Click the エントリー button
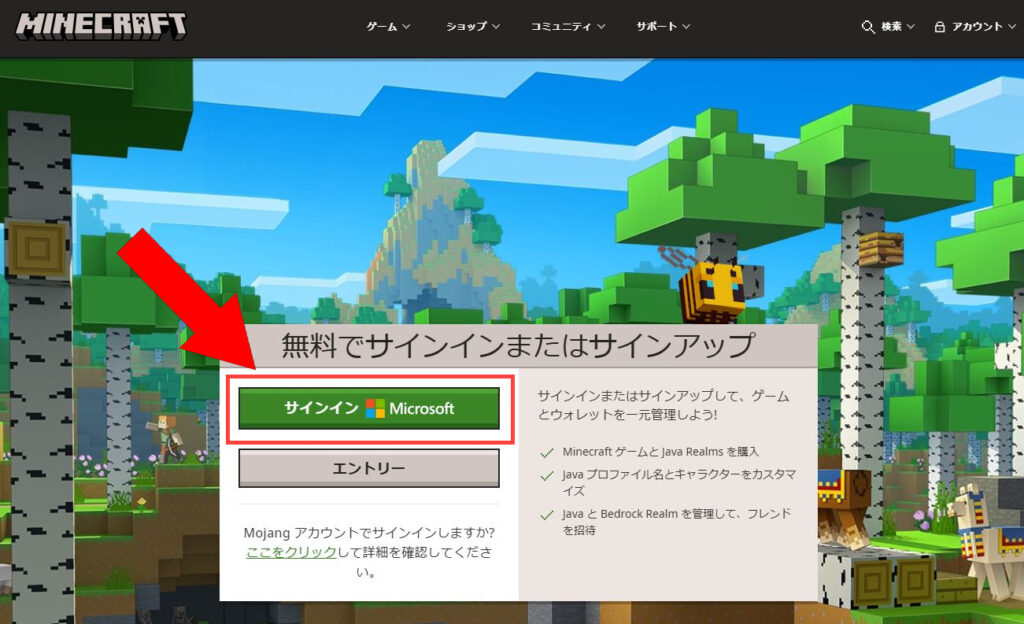The height and width of the screenshot is (624, 1024). [x=369, y=468]
